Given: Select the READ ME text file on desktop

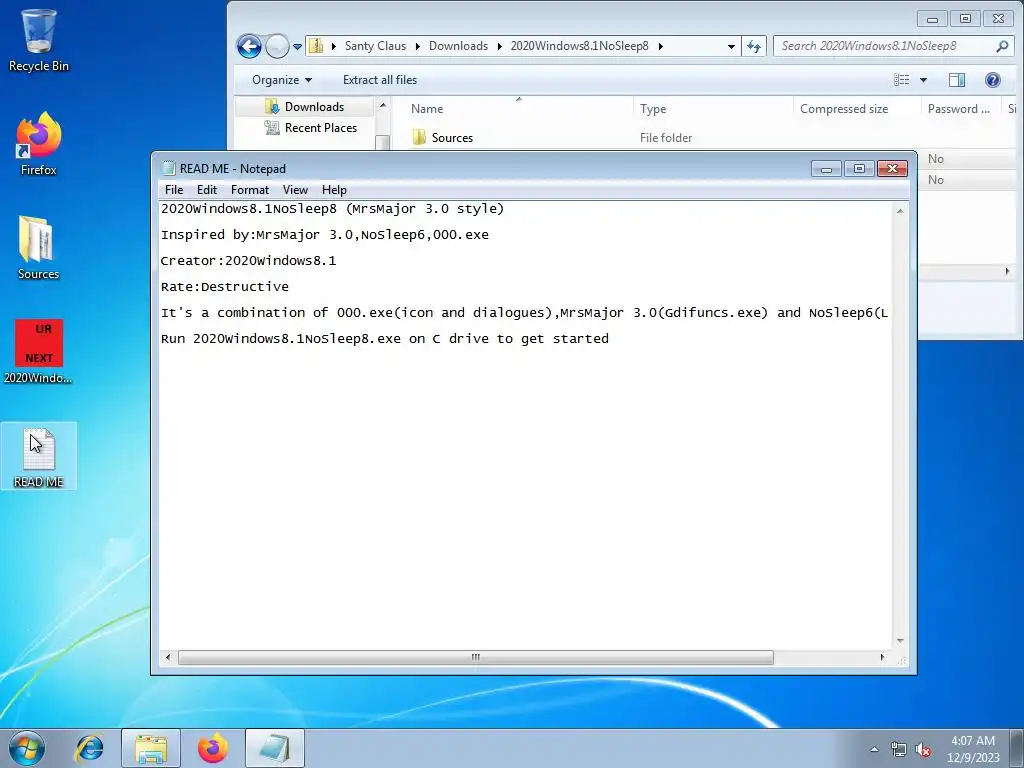Looking at the screenshot, I should pyautogui.click(x=39, y=456).
